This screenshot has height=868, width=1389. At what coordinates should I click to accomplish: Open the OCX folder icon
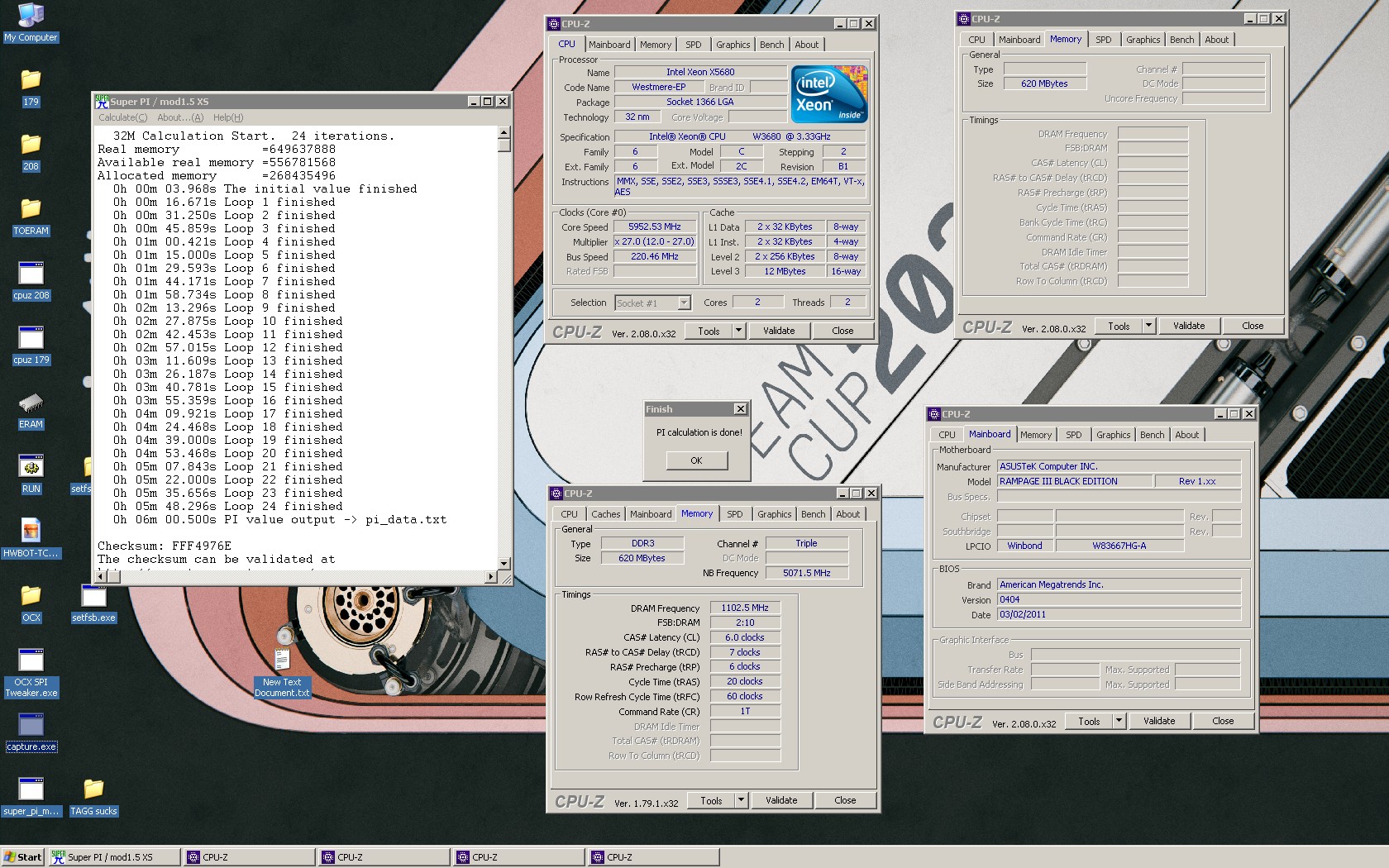(x=31, y=603)
